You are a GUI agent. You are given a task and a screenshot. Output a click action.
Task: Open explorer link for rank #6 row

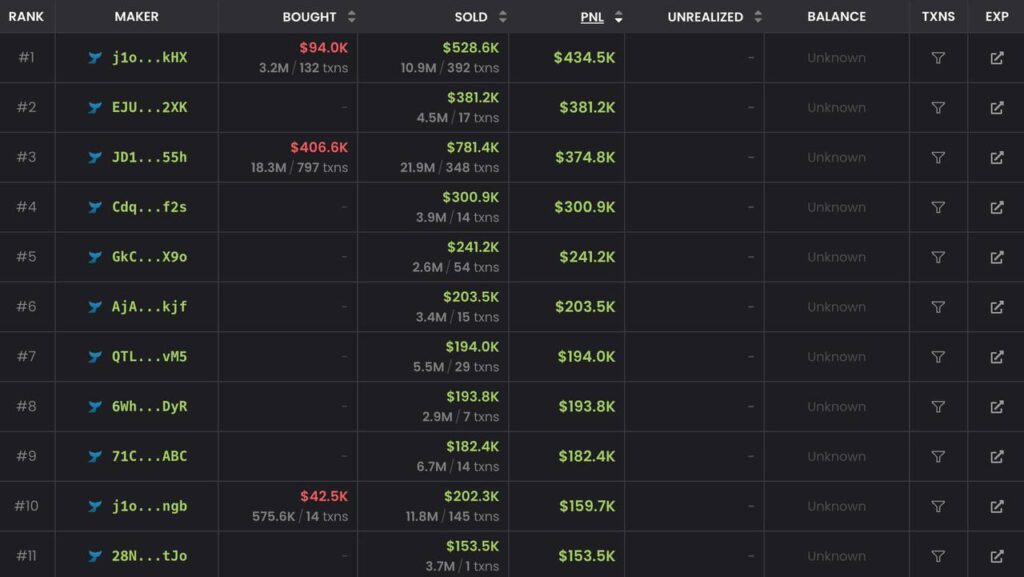996,307
